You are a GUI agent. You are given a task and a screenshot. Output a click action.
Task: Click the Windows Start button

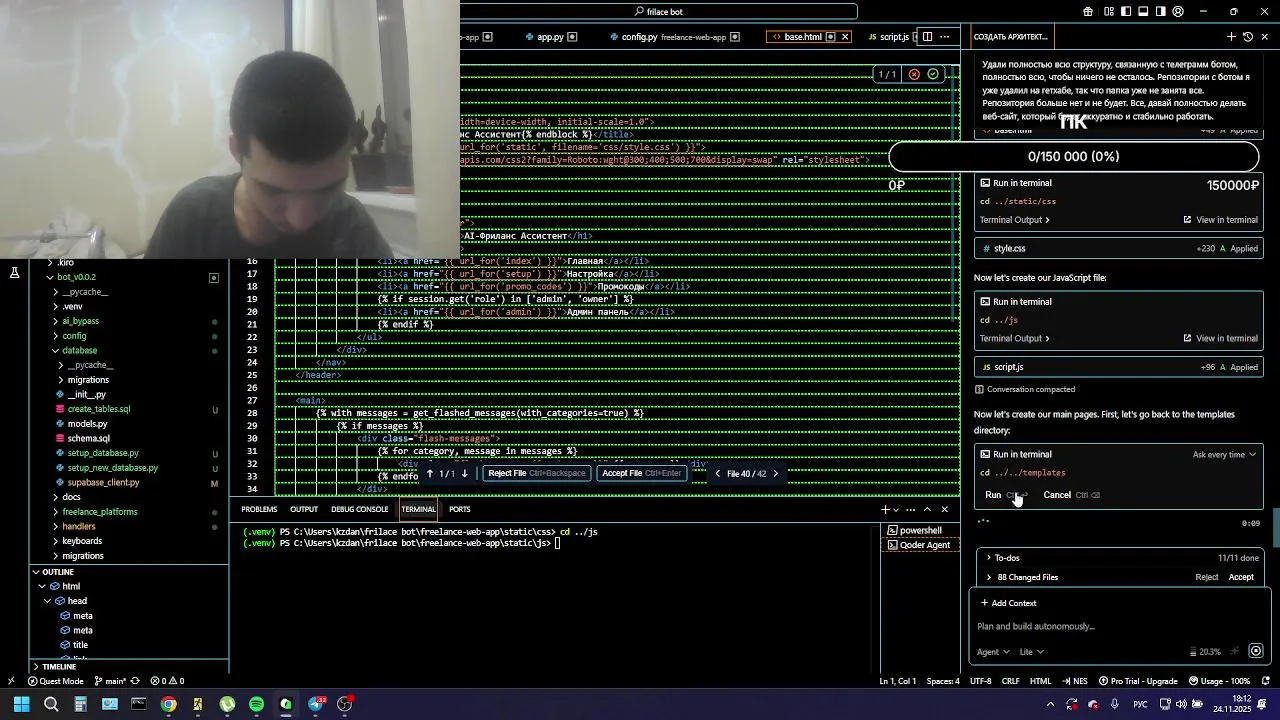click(x=21, y=704)
